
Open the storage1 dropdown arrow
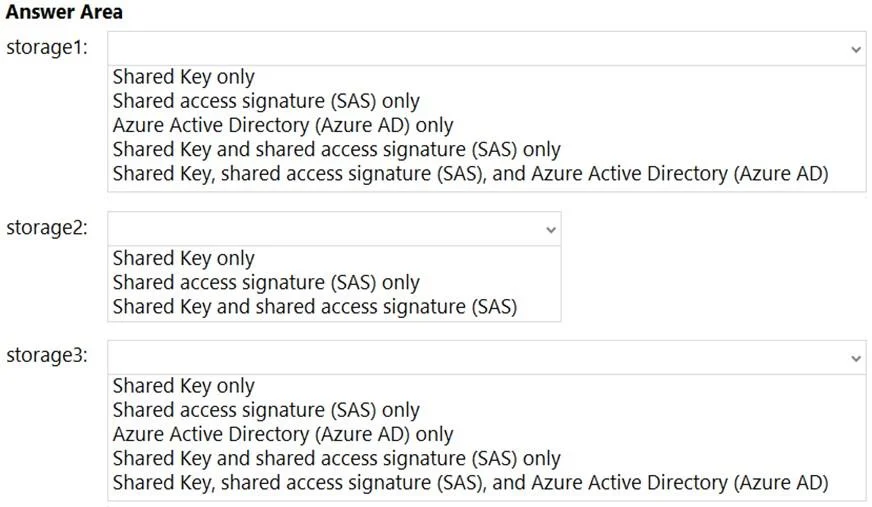[x=856, y=49]
